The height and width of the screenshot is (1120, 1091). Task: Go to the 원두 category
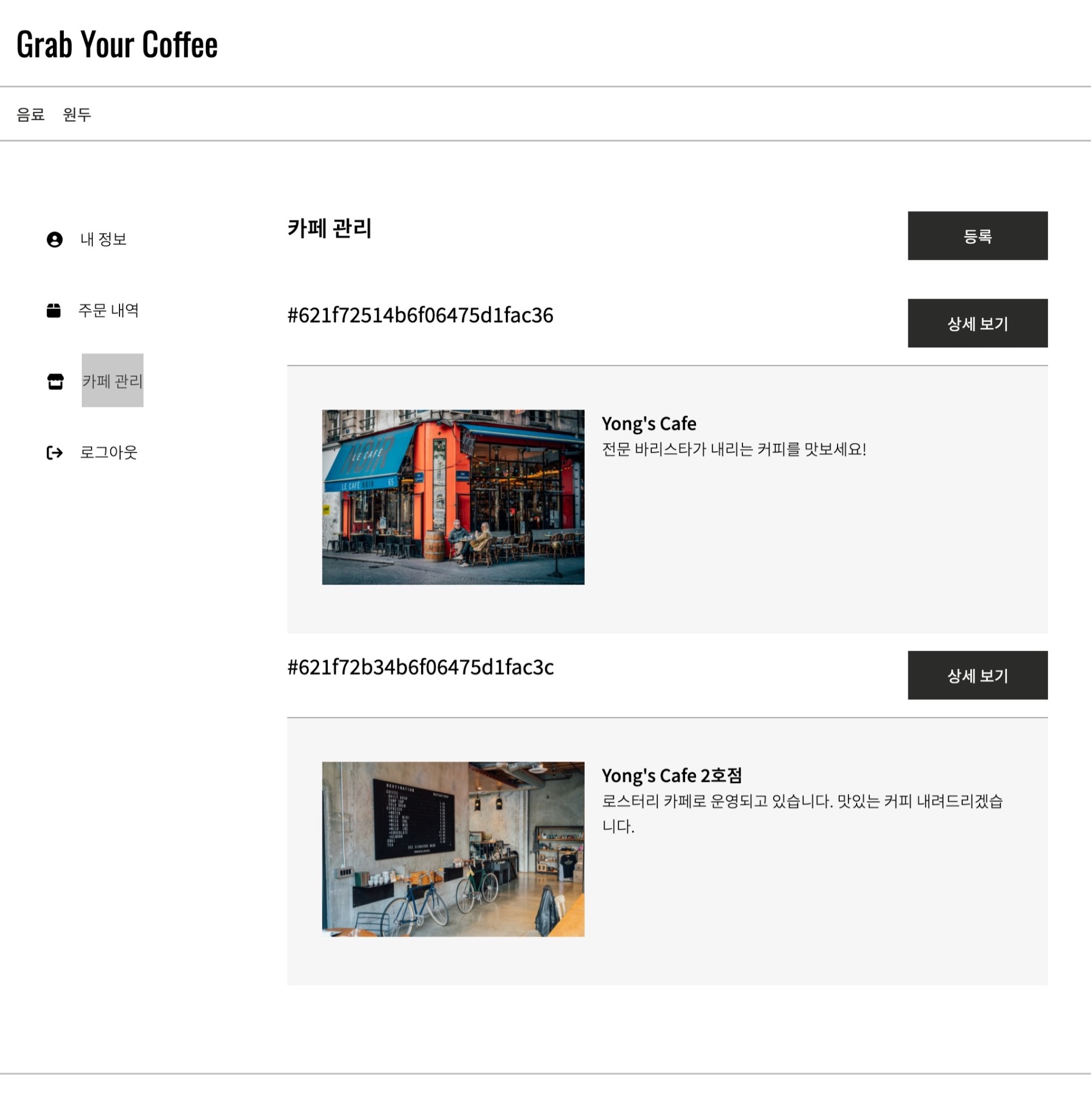pyautogui.click(x=77, y=114)
